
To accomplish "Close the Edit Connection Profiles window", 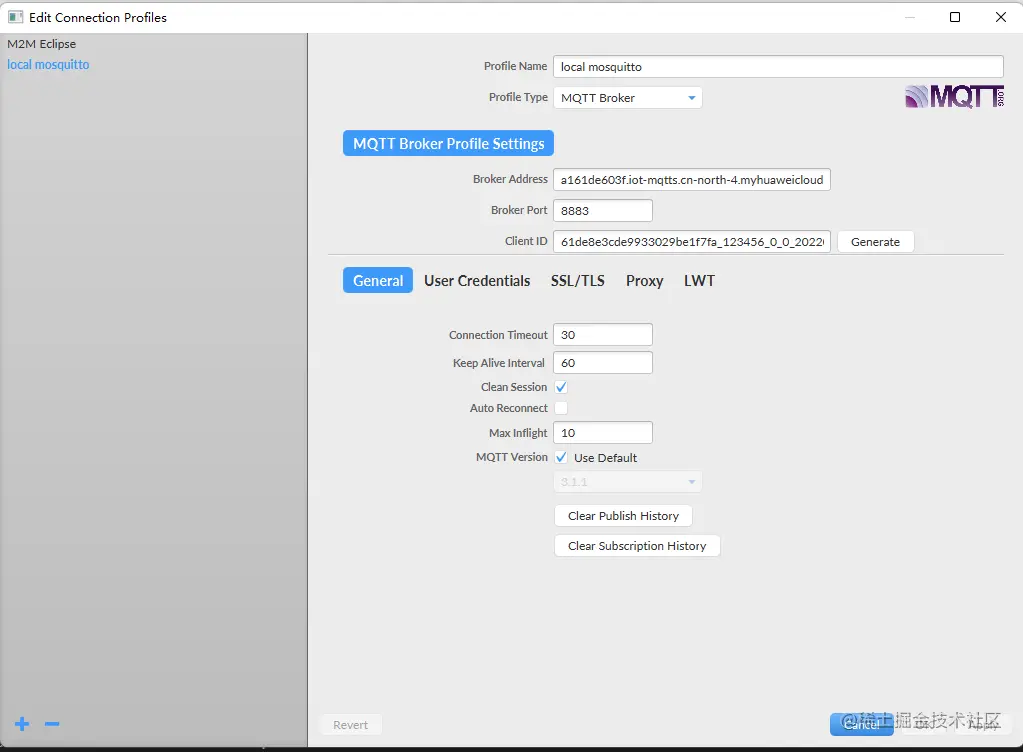I will (1001, 17).
